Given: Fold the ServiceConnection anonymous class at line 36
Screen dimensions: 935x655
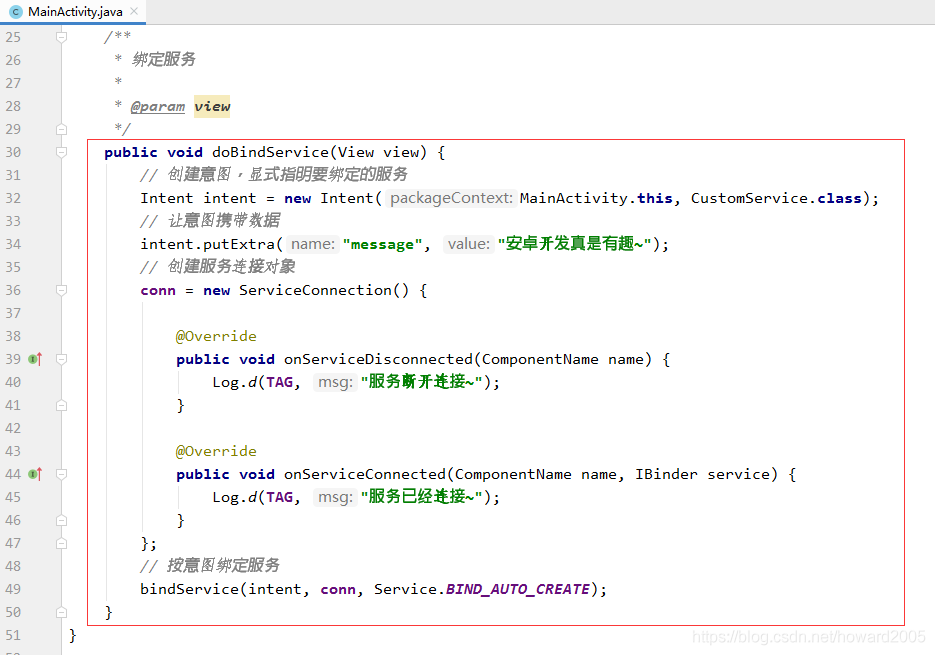Looking at the screenshot, I should [61, 290].
